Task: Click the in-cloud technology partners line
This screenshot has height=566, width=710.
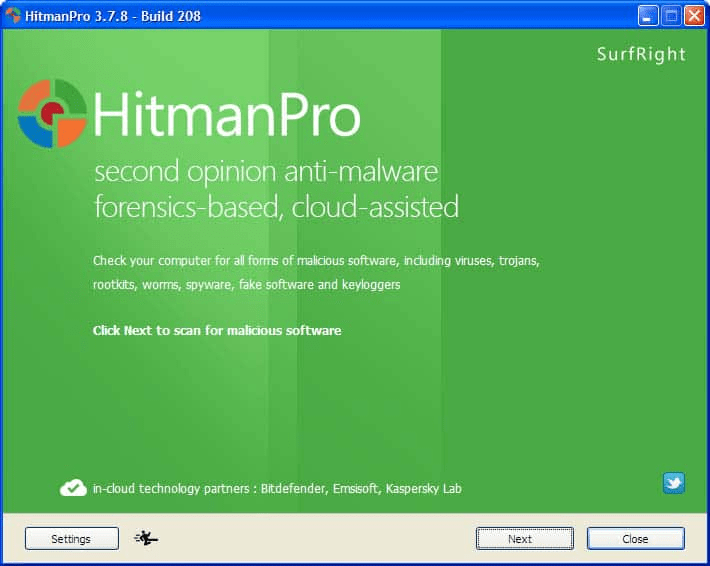Action: pyautogui.click(x=277, y=489)
